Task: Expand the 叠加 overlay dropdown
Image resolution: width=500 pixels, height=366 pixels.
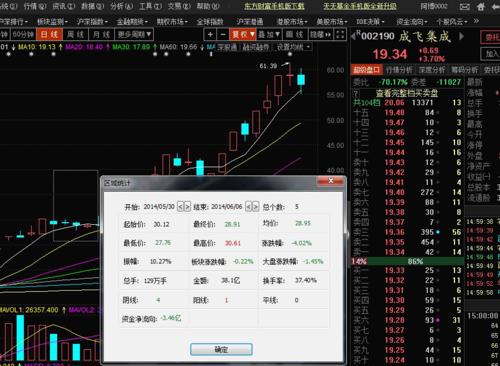Action: (269, 34)
